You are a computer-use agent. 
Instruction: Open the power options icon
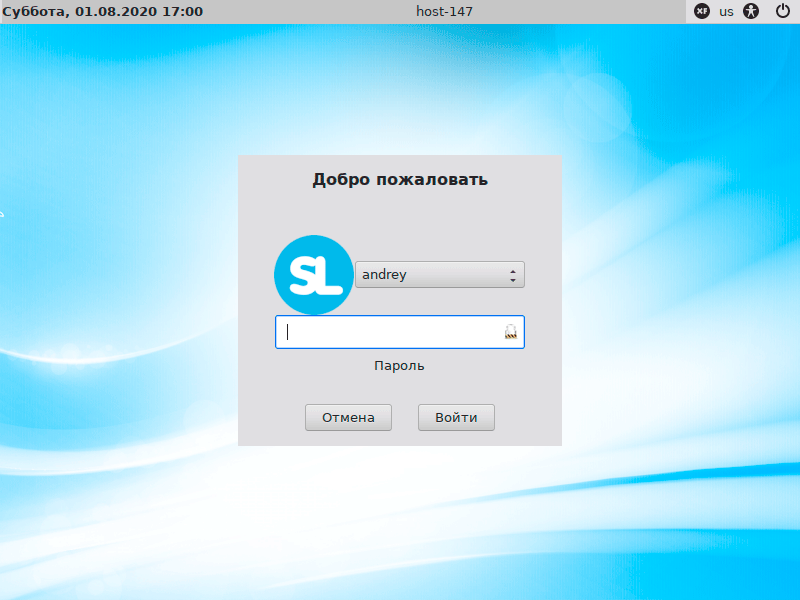click(x=783, y=11)
